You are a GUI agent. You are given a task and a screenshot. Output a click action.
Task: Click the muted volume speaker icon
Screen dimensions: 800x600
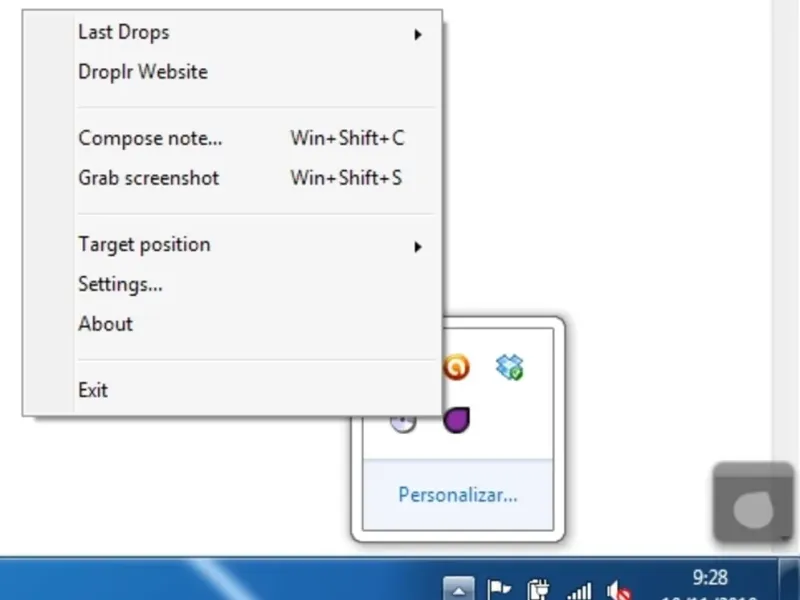tap(619, 590)
